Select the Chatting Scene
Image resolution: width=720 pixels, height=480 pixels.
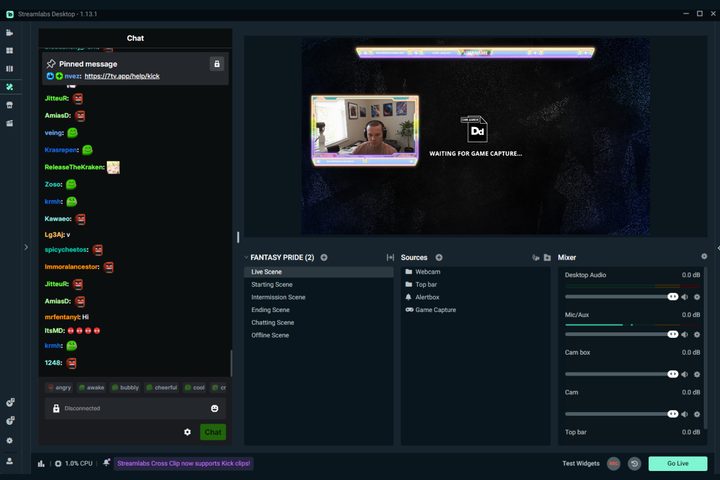(272, 323)
